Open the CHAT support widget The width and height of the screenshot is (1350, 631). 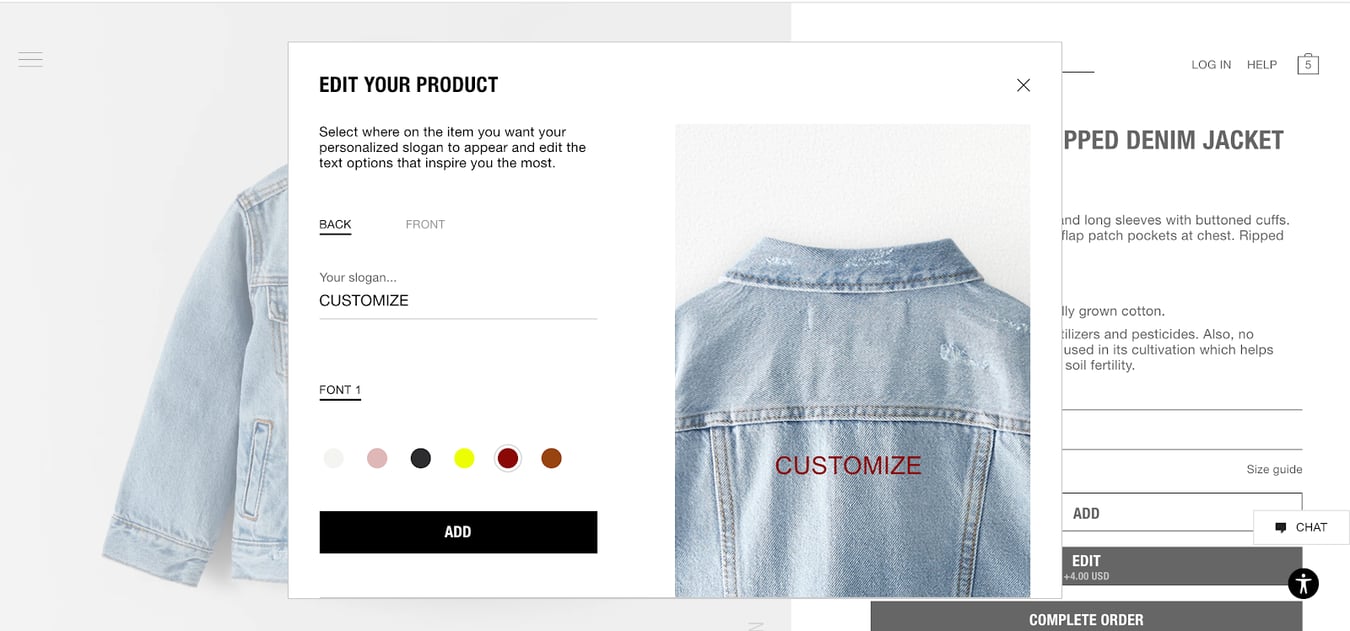tap(1301, 527)
